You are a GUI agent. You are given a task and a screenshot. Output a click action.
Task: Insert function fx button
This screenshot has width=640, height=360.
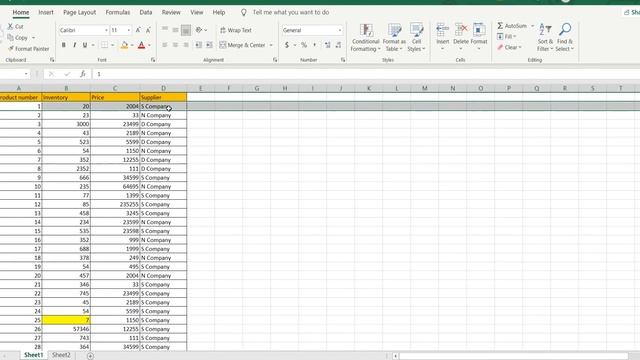[x=83, y=74]
